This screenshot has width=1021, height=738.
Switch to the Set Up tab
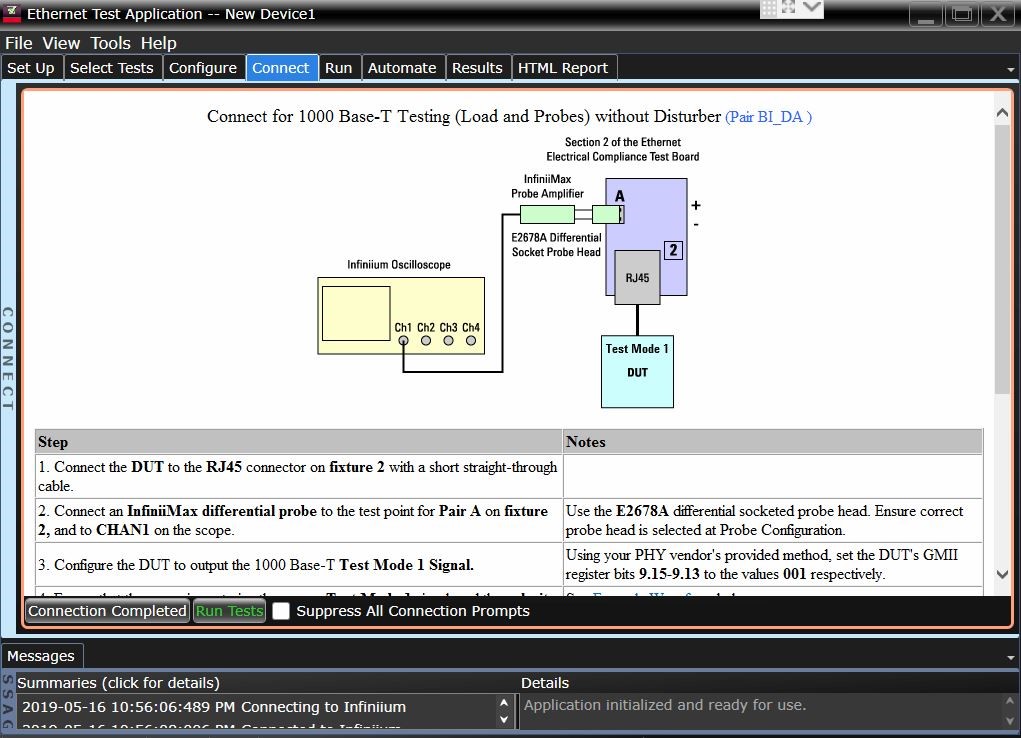click(31, 67)
